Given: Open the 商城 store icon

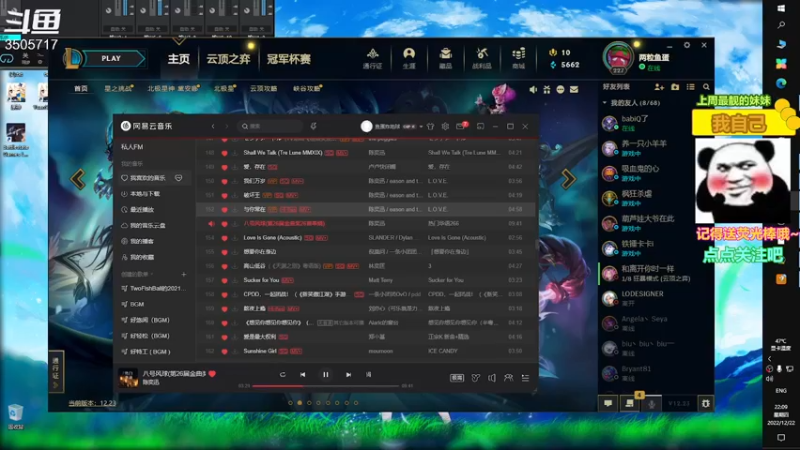Looking at the screenshot, I should [518, 58].
